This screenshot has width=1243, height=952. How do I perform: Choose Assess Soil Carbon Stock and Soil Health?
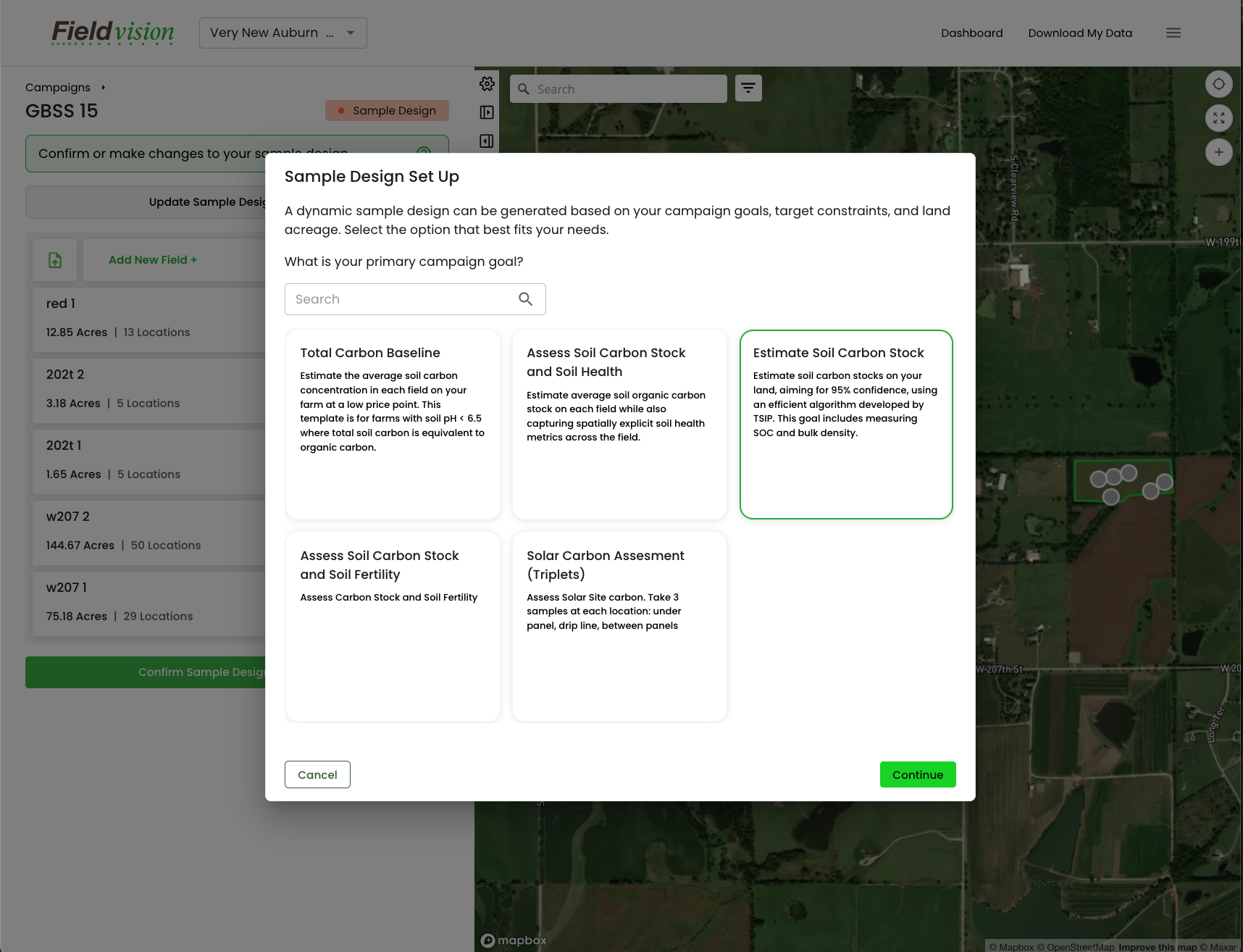(x=619, y=425)
